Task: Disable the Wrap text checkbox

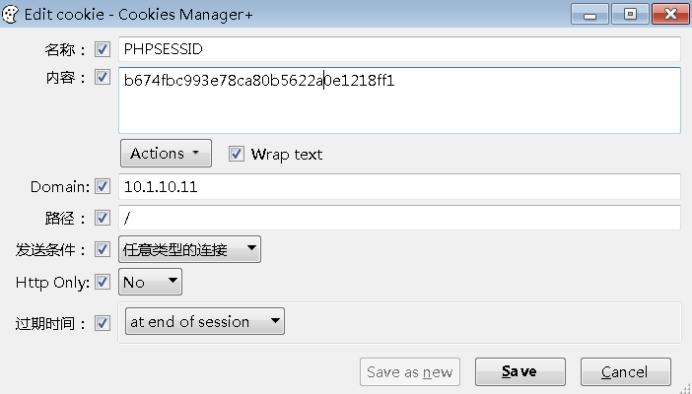Action: click(236, 154)
